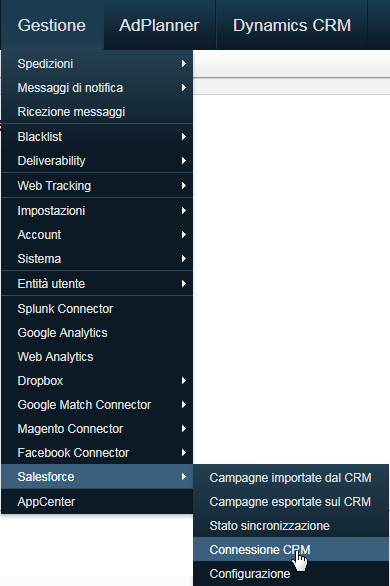
Task: Expand the Dropbox submenu arrow
Action: point(183,381)
